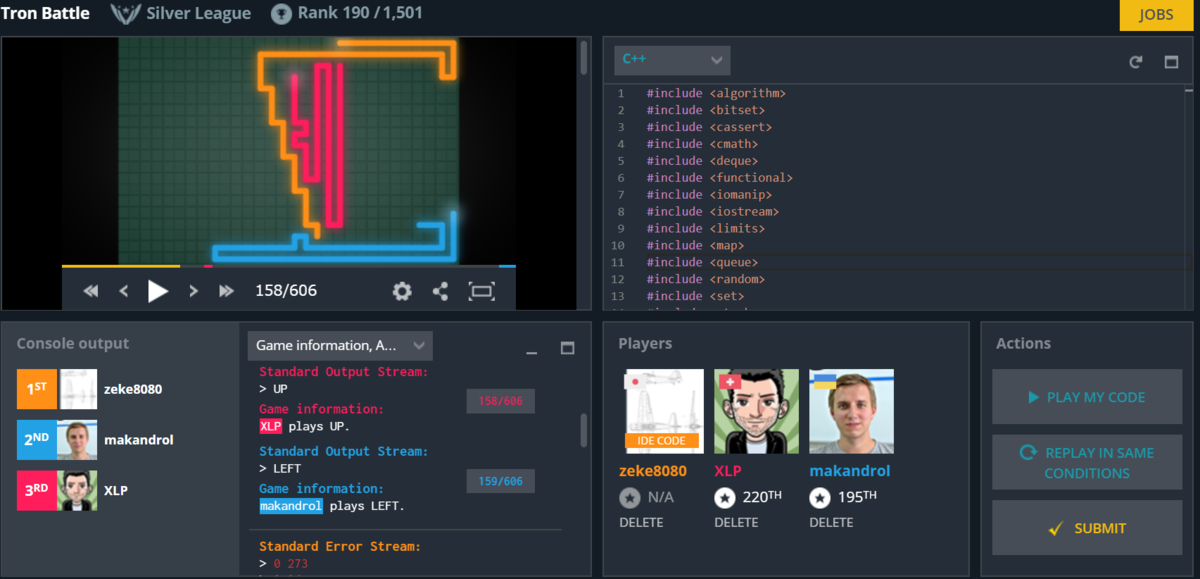The height and width of the screenshot is (579, 1200).
Task: Share the replay with share icon
Action: [x=440, y=291]
